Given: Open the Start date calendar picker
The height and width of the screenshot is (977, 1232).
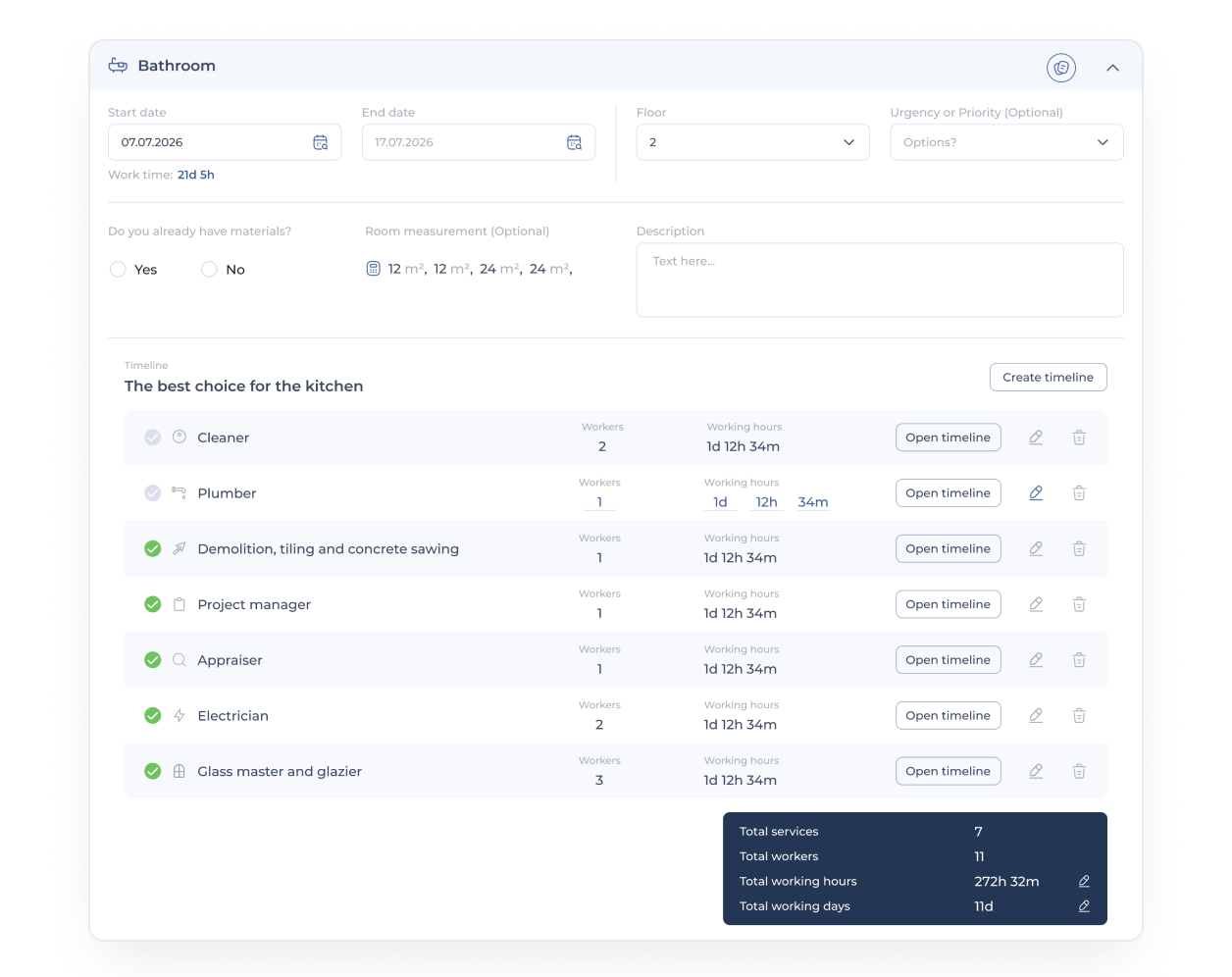Looking at the screenshot, I should pos(321,142).
